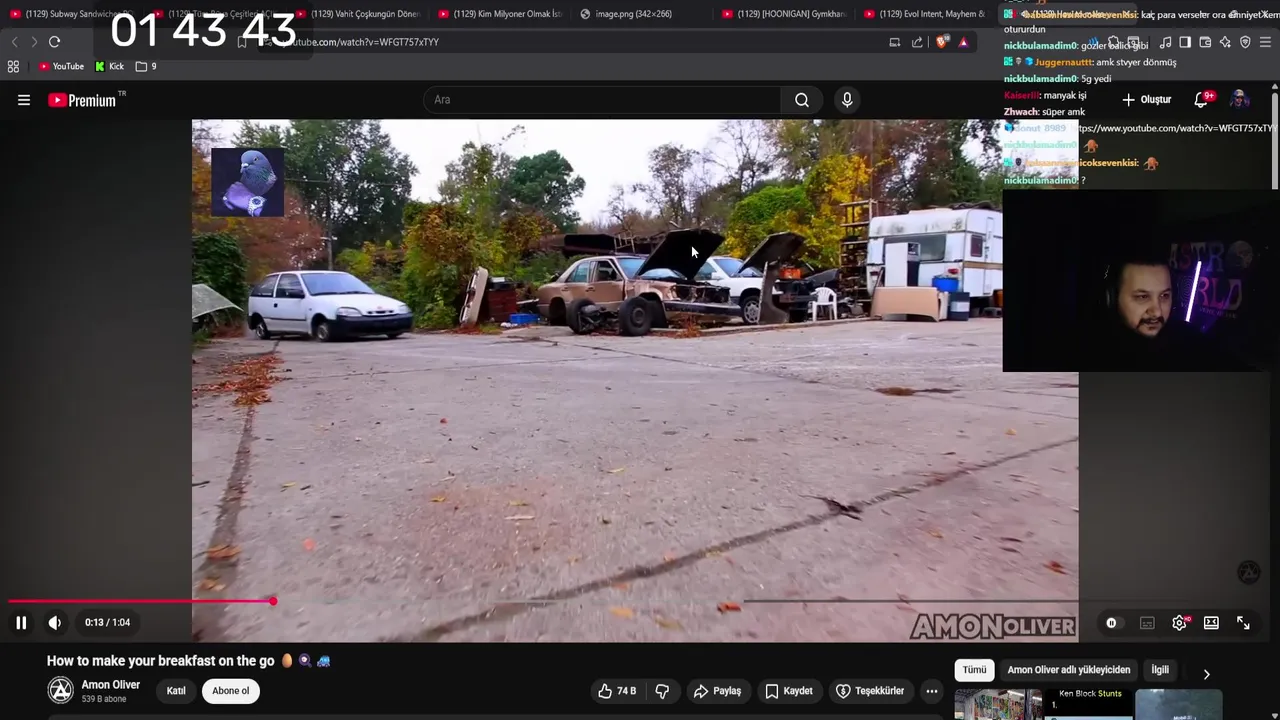The height and width of the screenshot is (720, 1280).
Task: Open the Brave Playlist music note icon
Action: [1165, 42]
